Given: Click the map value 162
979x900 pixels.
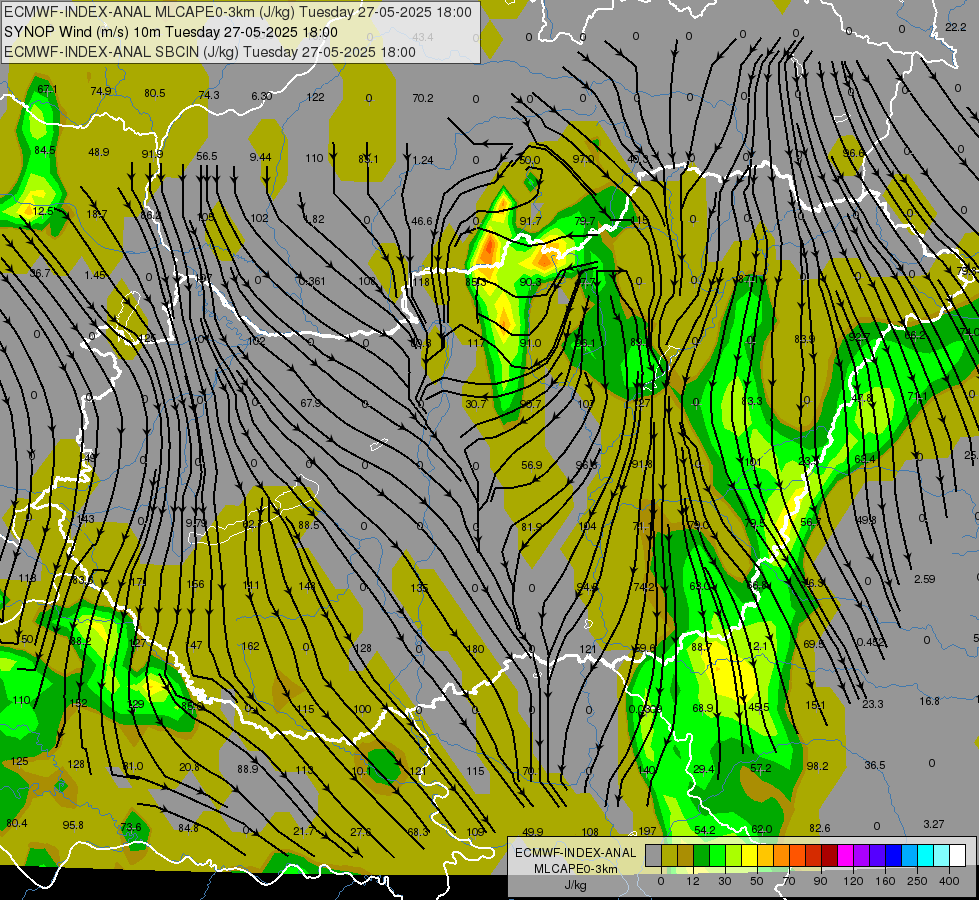Looking at the screenshot, I should (x=250, y=646).
